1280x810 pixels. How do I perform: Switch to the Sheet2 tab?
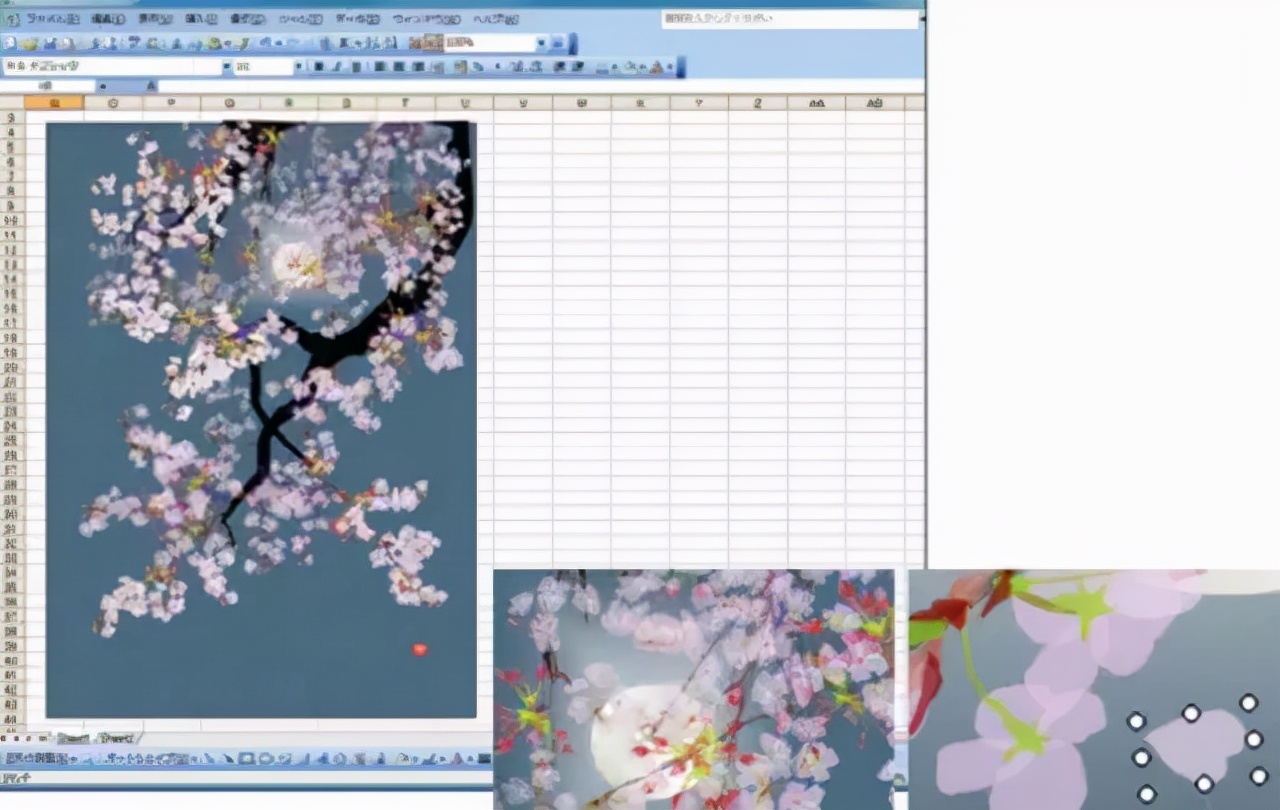pos(116,738)
